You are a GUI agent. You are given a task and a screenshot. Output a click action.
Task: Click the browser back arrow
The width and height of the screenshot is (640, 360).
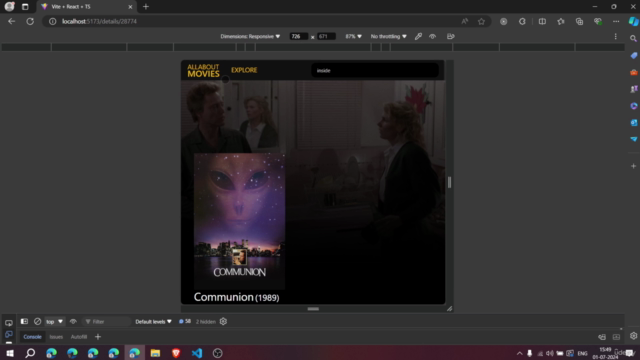pyautogui.click(x=11, y=21)
